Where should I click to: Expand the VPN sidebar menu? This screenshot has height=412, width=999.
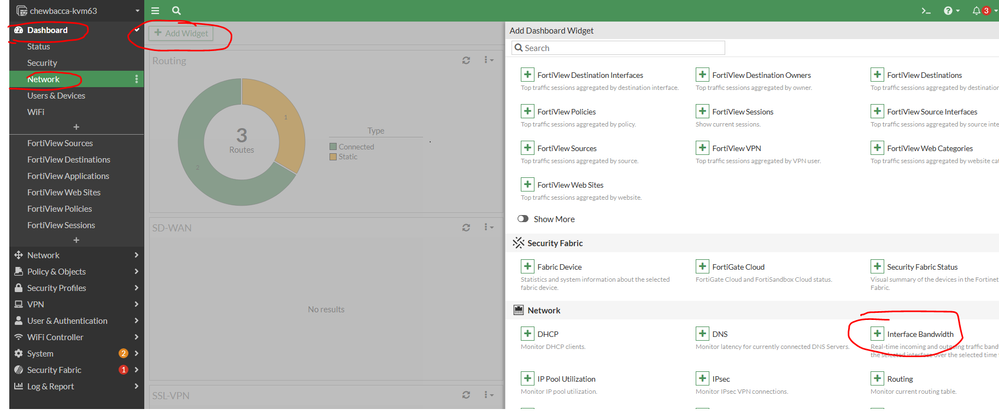[x=76, y=304]
